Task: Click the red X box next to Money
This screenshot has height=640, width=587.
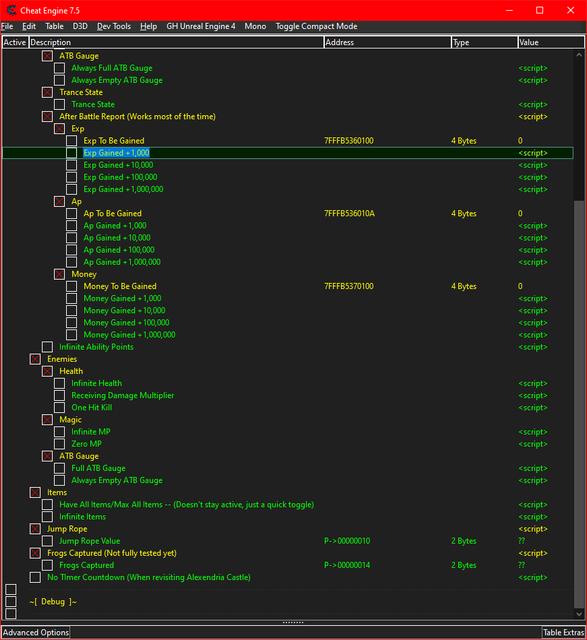Action: click(x=60, y=274)
